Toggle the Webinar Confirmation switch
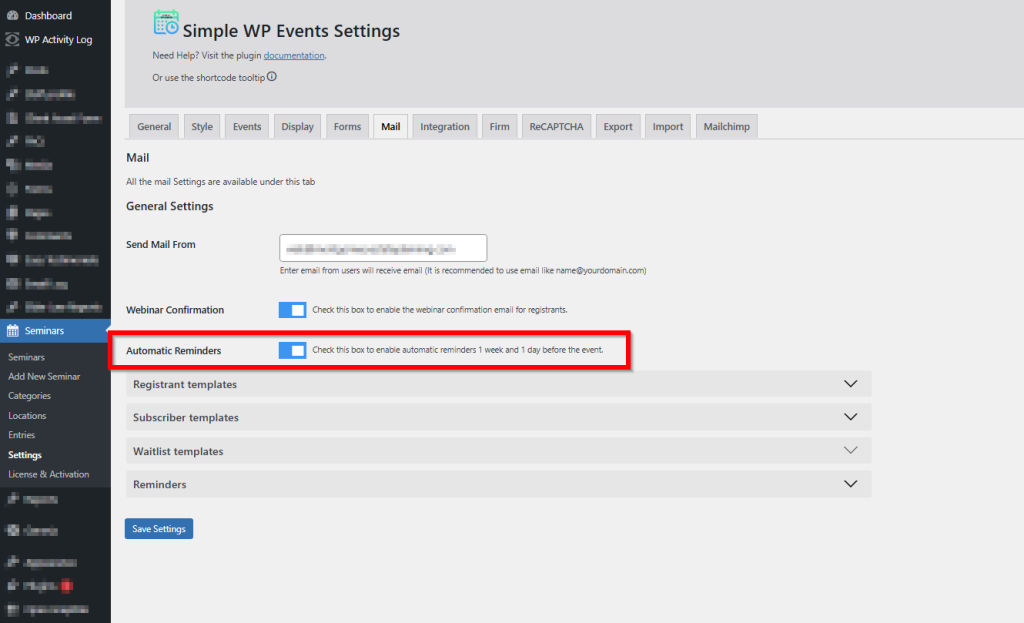Viewport: 1024px width, 623px height. [292, 310]
